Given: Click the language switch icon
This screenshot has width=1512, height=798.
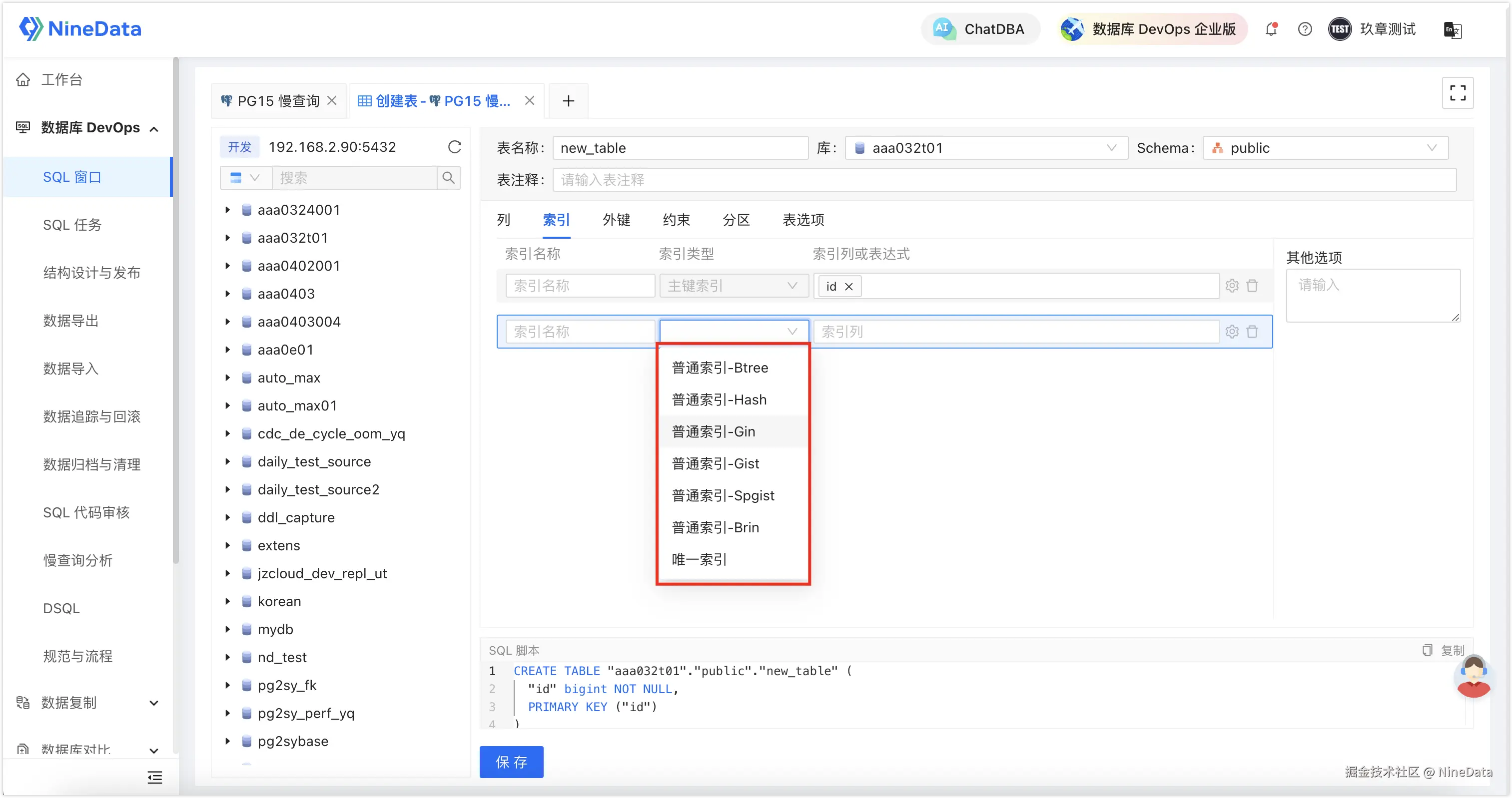Looking at the screenshot, I should point(1452,30).
